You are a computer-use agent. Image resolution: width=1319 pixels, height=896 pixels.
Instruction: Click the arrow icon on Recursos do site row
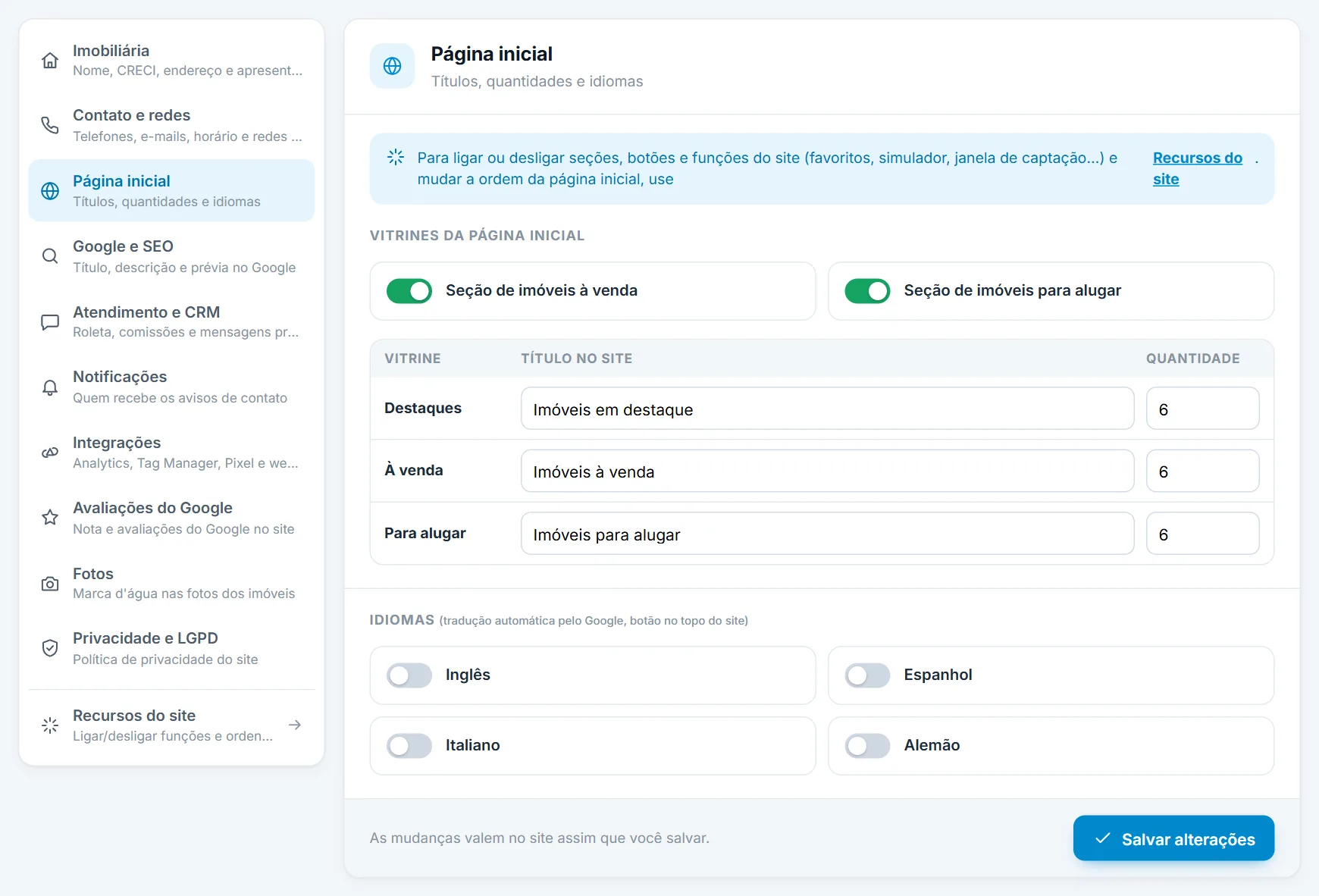295,725
